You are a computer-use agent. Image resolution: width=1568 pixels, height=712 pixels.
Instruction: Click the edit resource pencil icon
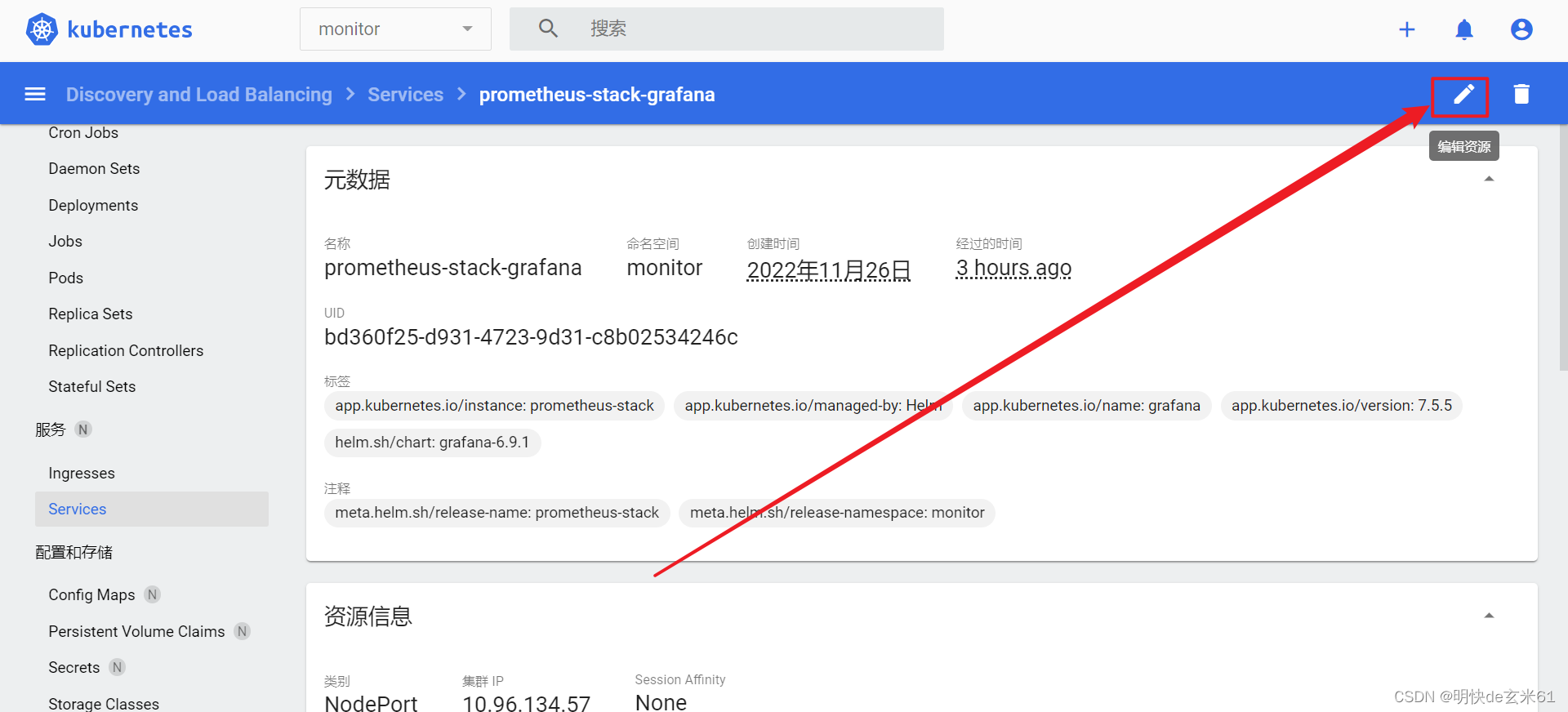coord(1463,95)
